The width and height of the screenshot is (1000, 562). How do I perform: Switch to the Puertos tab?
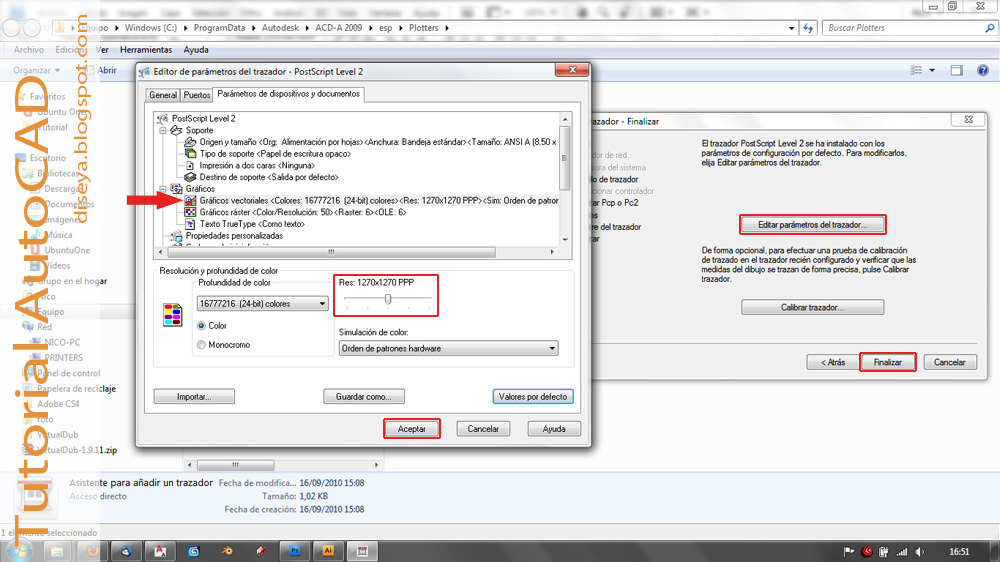click(196, 95)
